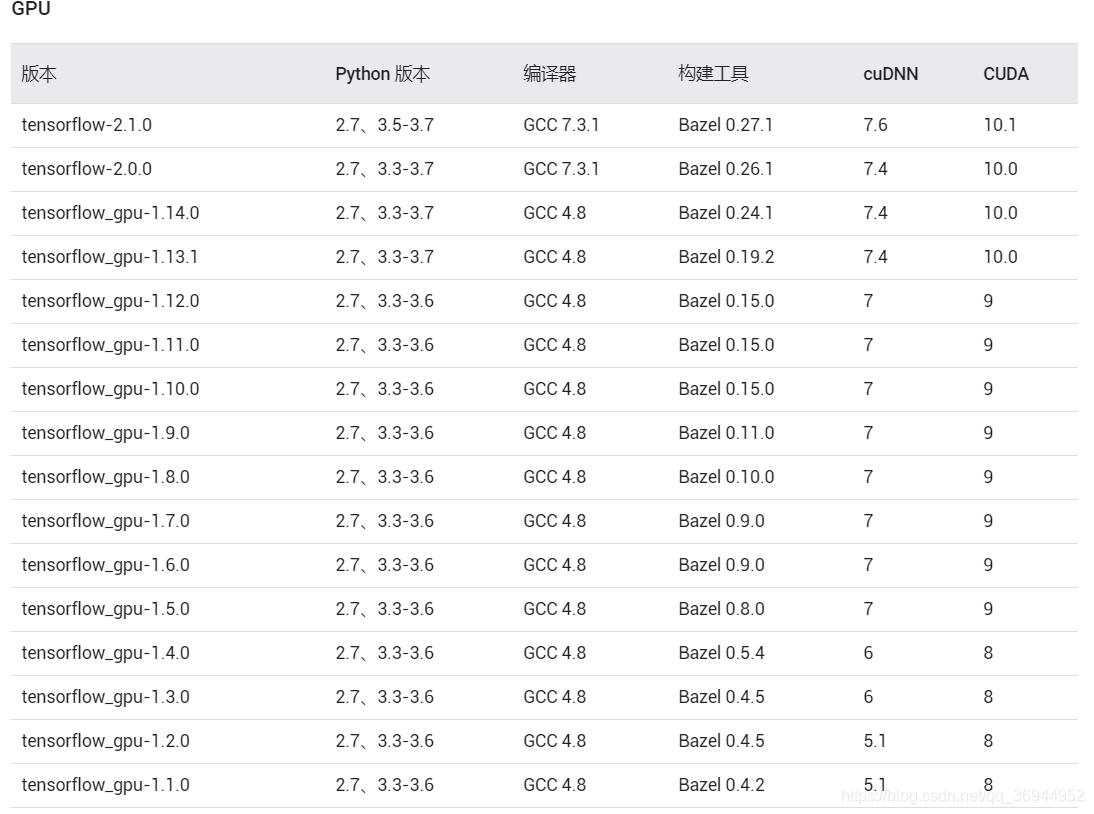
Task: Click the tensorflow_gpu-1.7.0 cell
Action: coord(105,520)
